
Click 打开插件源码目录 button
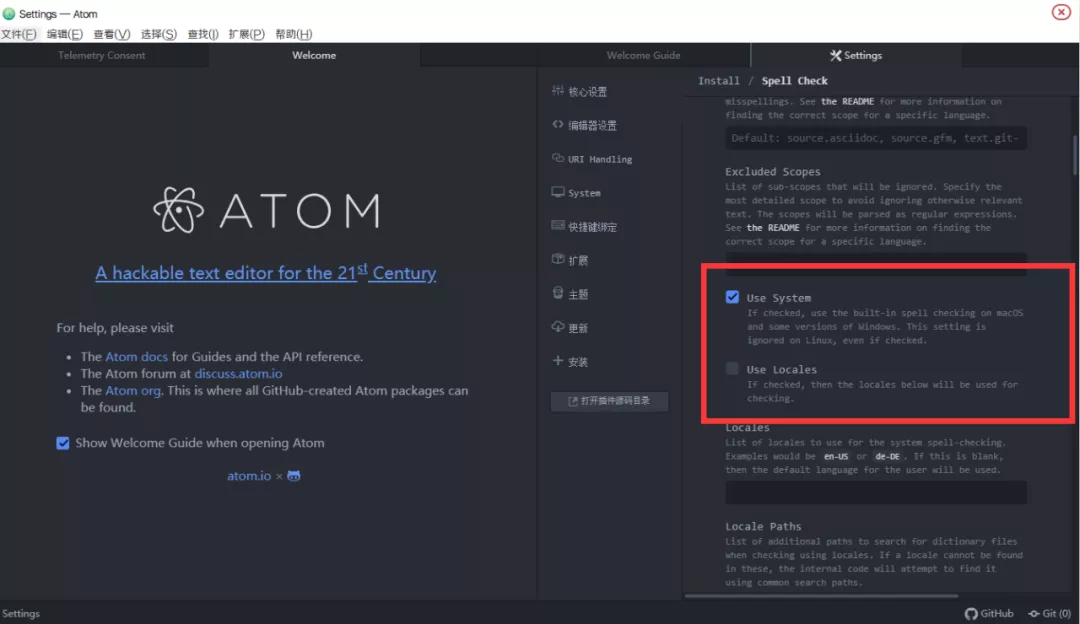[610, 401]
